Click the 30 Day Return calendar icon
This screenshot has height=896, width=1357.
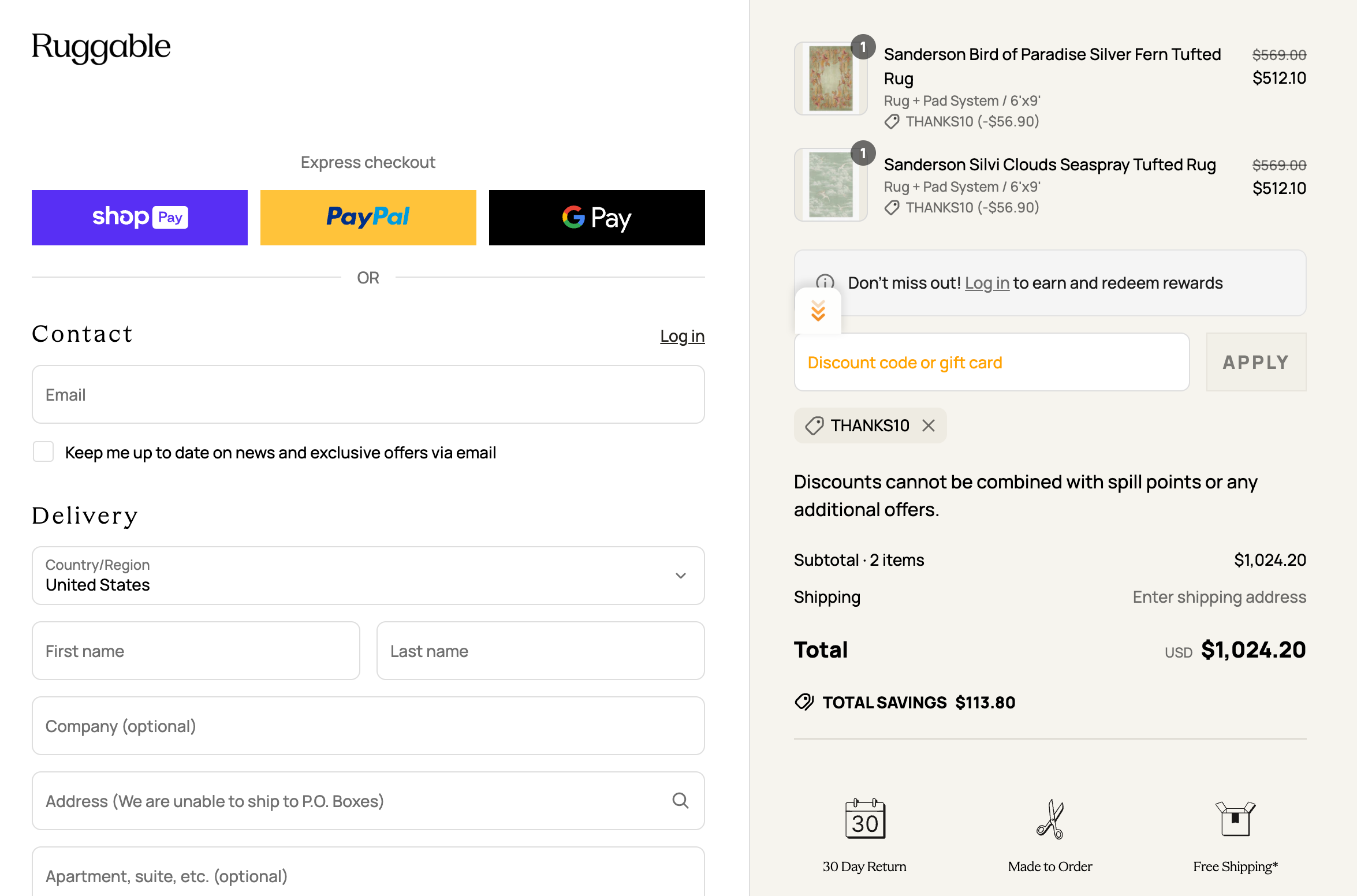click(x=864, y=819)
